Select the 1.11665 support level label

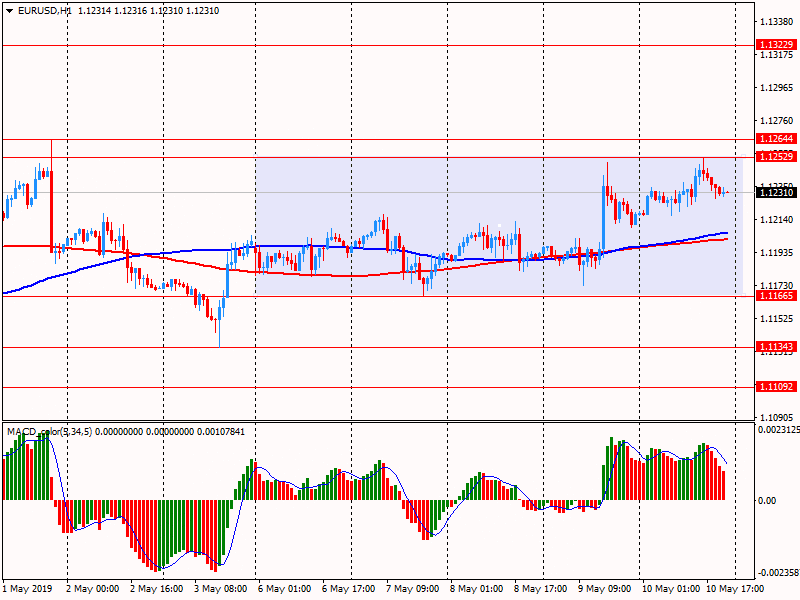click(776, 296)
